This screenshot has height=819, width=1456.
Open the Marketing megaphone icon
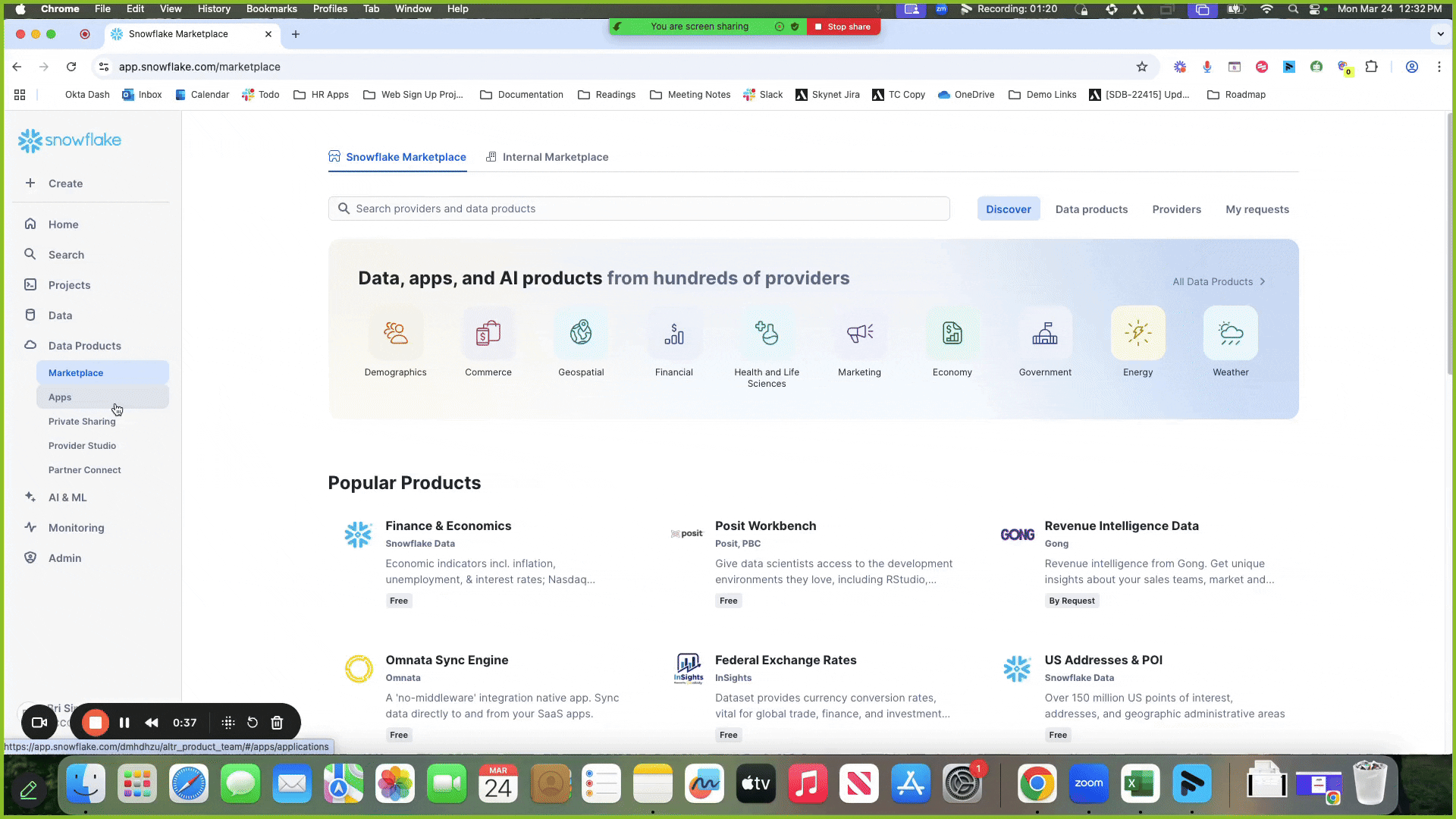(x=859, y=333)
